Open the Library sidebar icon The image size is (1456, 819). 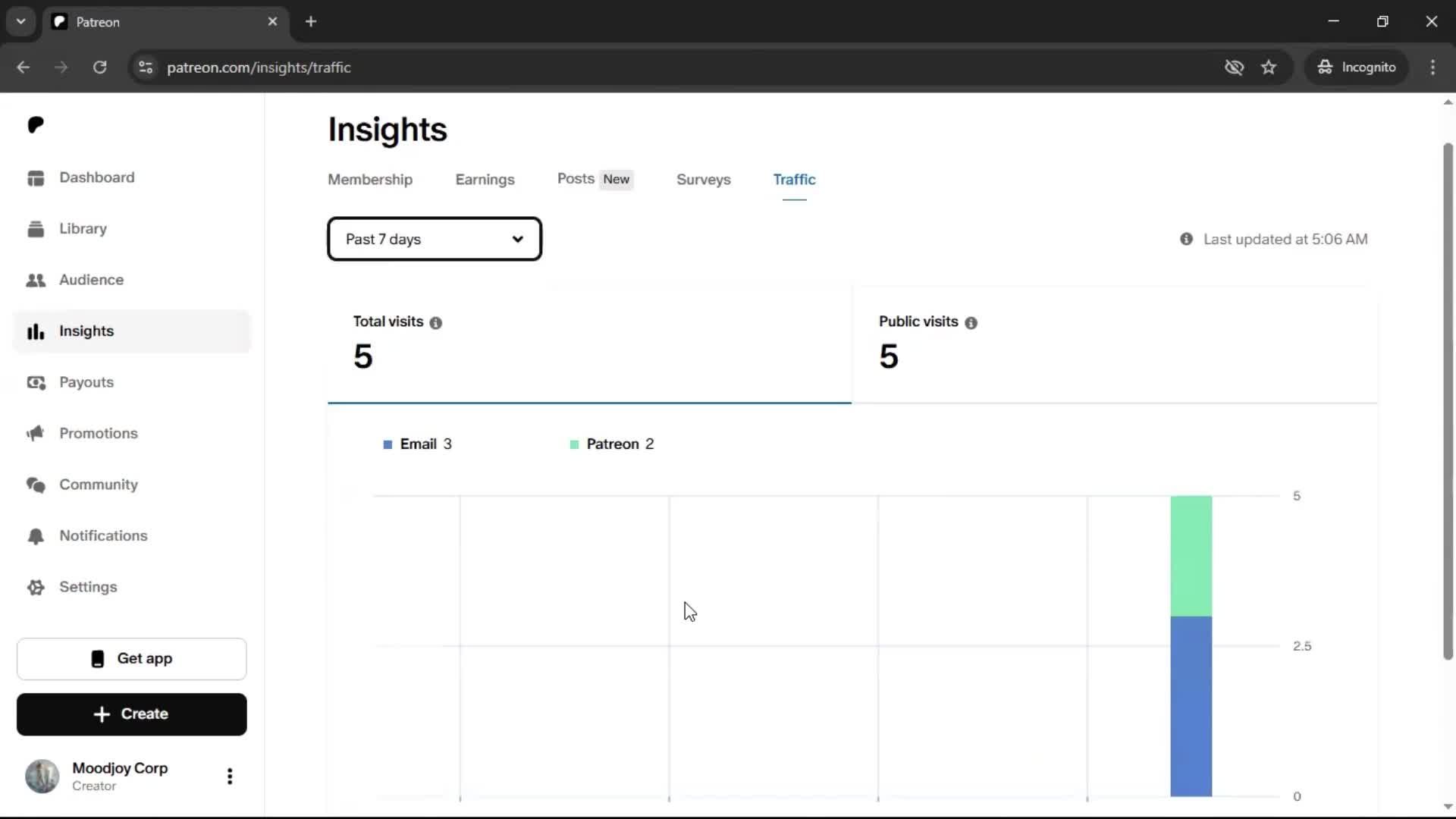tap(36, 229)
